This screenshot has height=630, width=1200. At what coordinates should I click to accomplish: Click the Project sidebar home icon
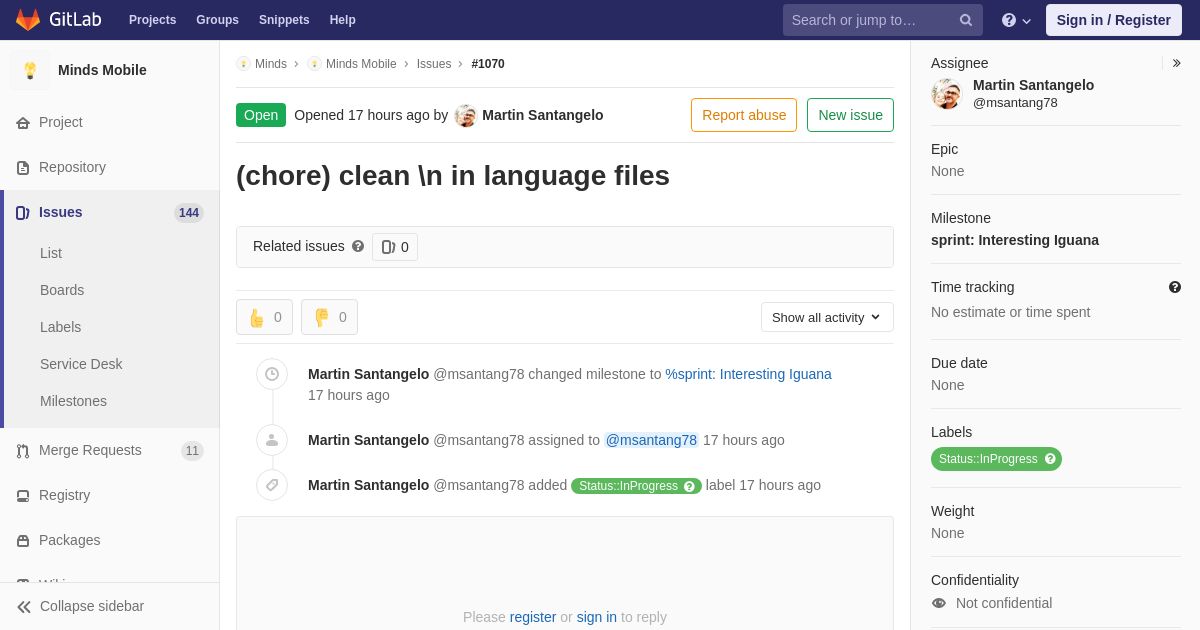point(23,122)
